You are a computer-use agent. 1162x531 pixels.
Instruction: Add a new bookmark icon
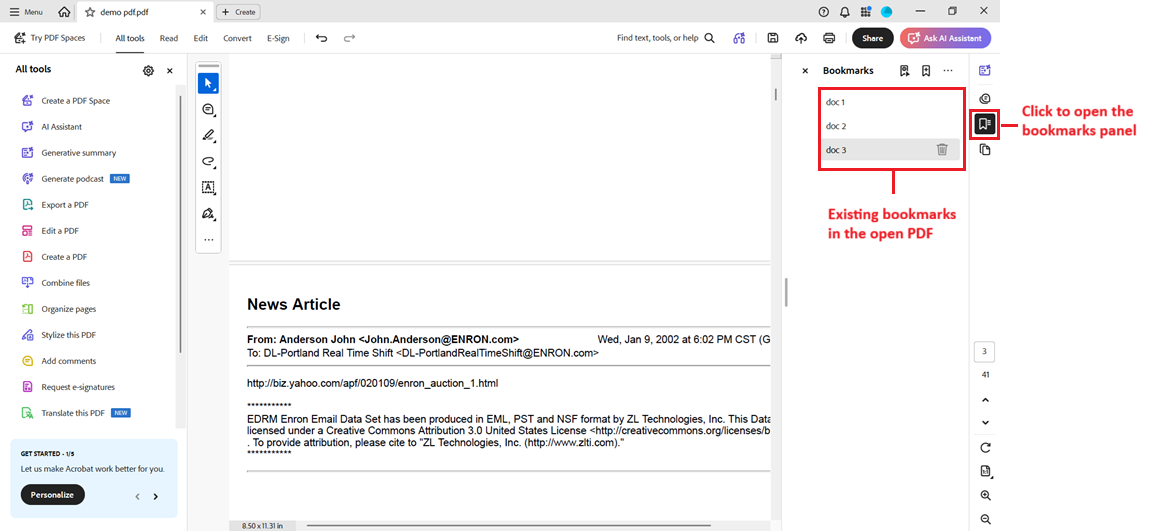(x=926, y=70)
